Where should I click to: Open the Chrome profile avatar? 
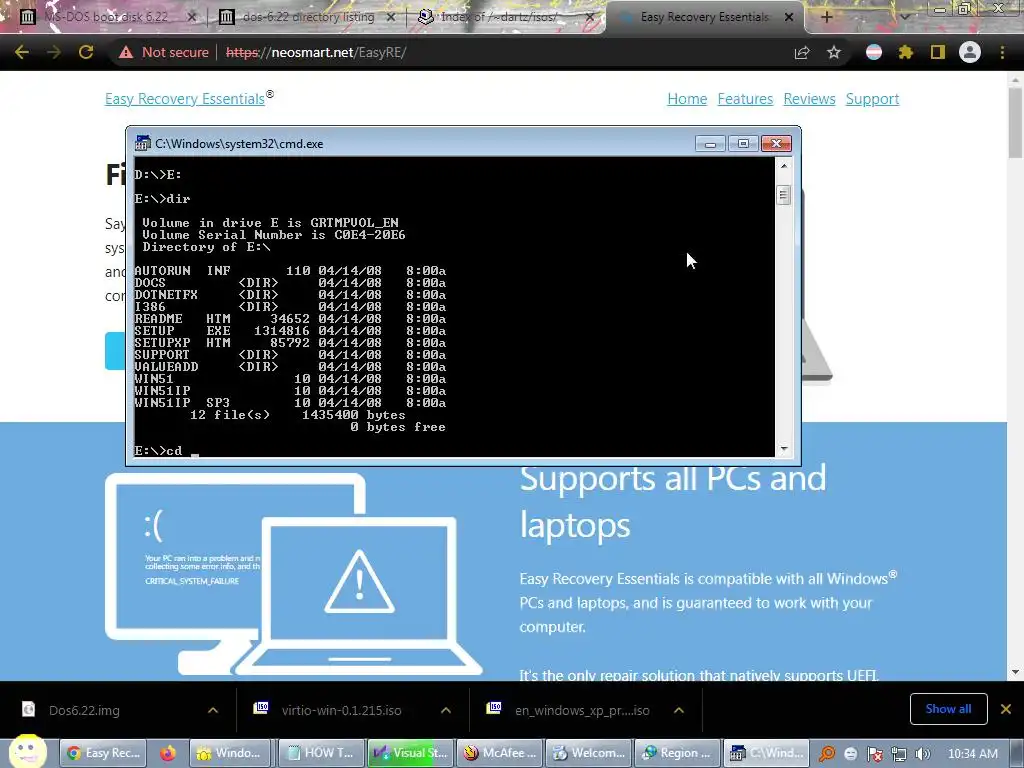pyautogui.click(x=970, y=52)
